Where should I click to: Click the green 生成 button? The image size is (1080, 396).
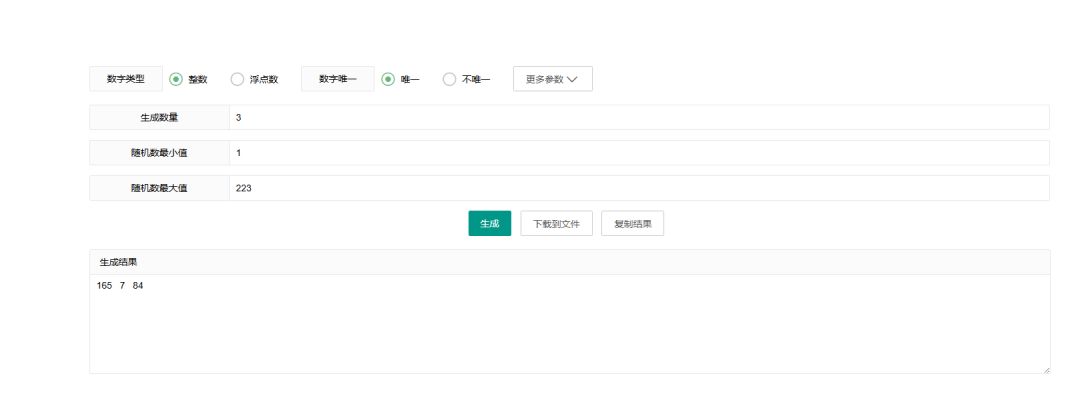(490, 224)
